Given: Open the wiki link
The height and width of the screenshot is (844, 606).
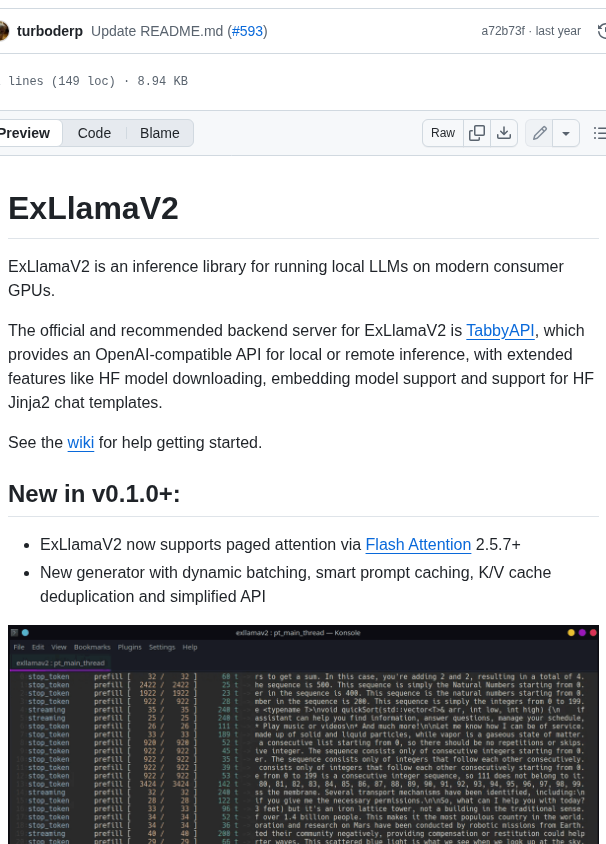Looking at the screenshot, I should tap(81, 442).
